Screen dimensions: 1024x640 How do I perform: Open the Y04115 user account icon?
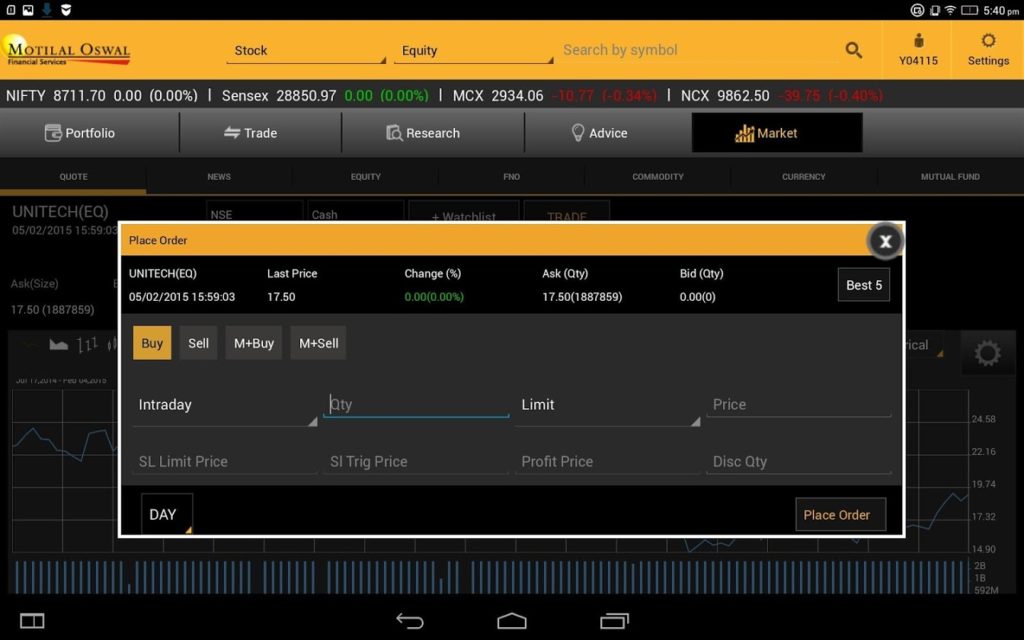tap(918, 50)
